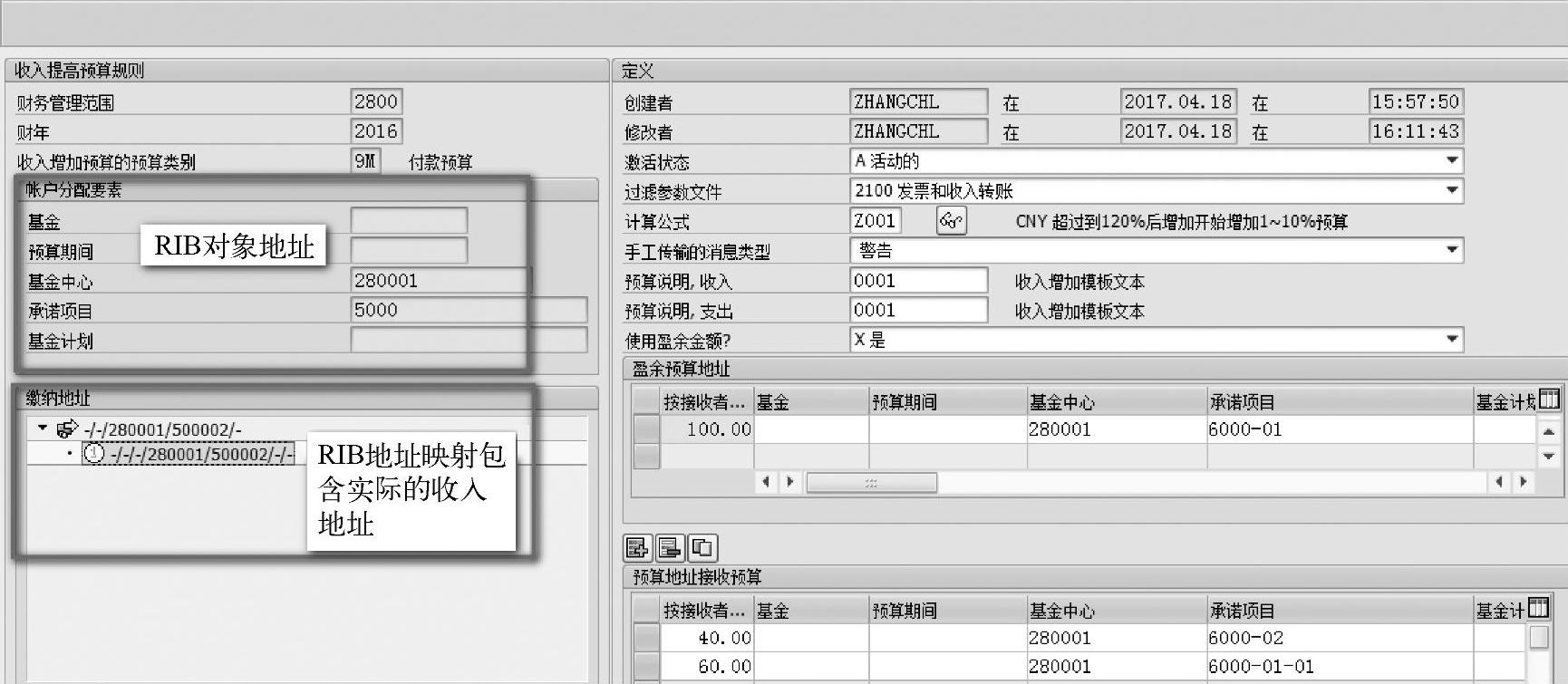This screenshot has height=684, width=1568.
Task: Click the insert row icon above 预算地址接收预算
Action: [x=637, y=547]
